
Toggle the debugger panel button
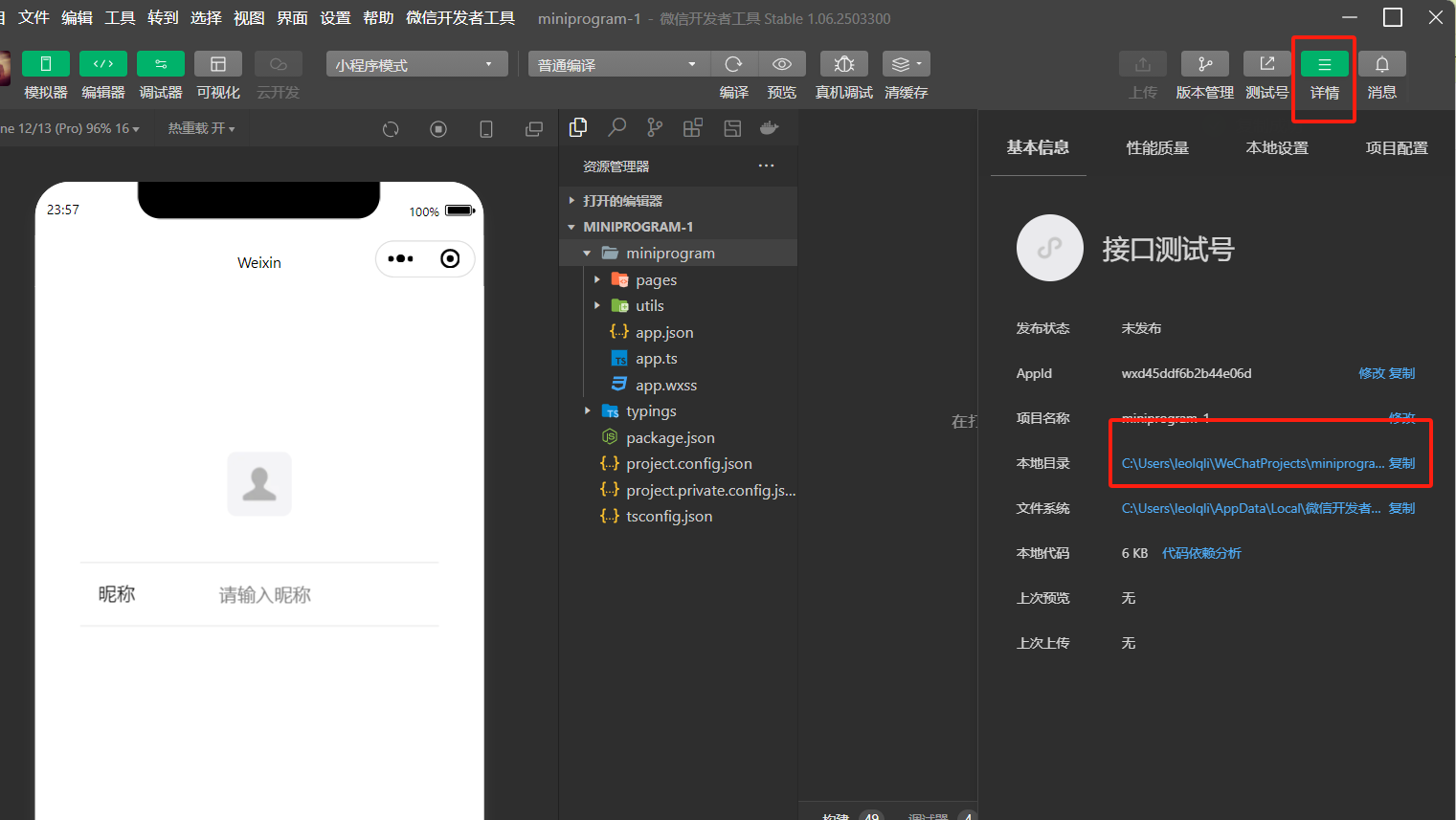161,64
